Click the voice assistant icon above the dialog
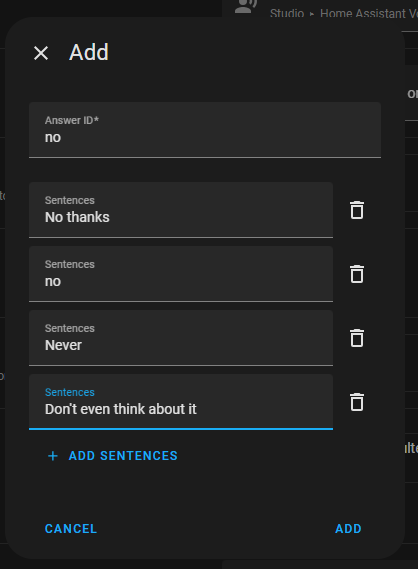418x569 pixels. pyautogui.click(x=246, y=7)
